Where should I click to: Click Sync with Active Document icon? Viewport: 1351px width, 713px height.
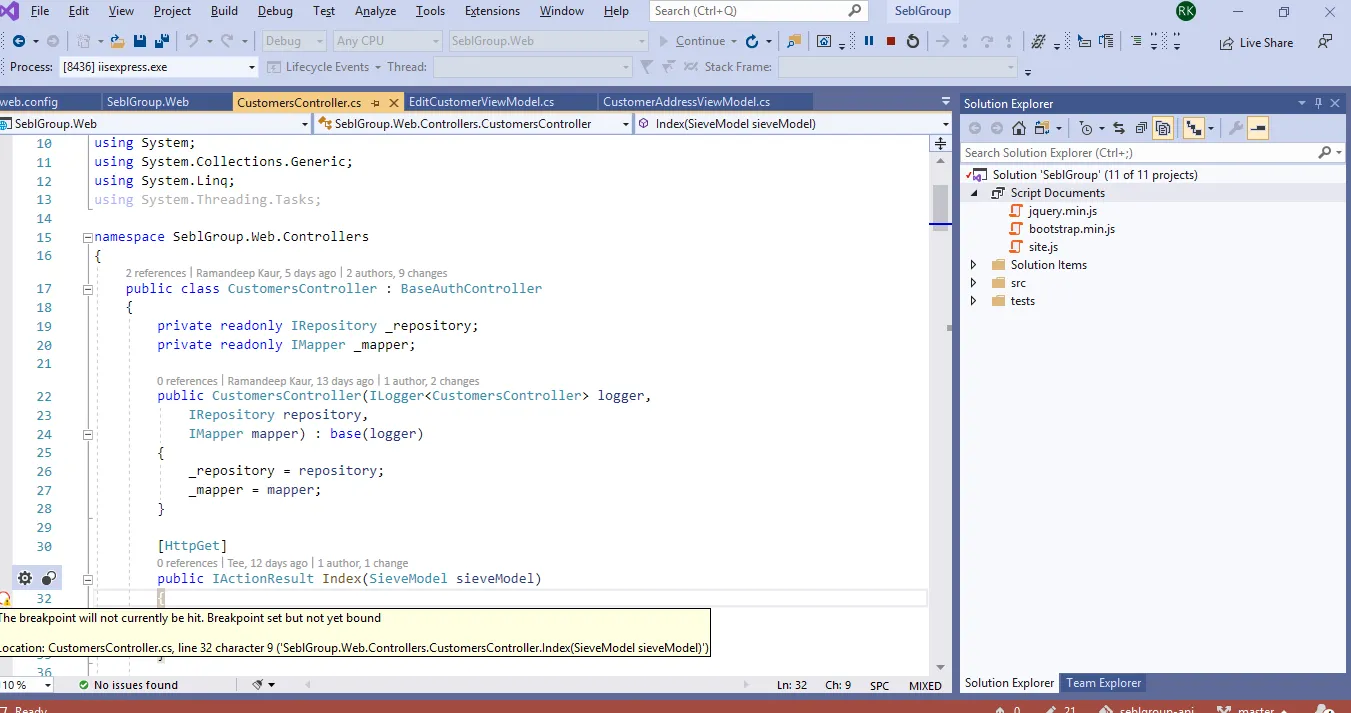tap(1118, 128)
